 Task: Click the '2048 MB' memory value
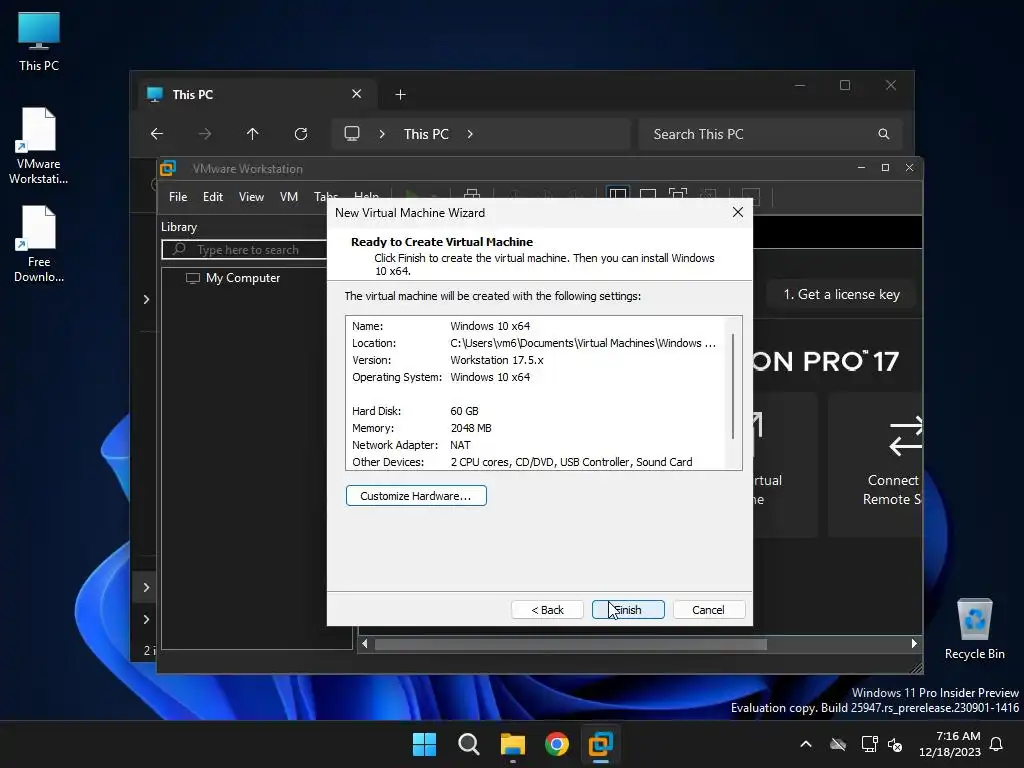(x=471, y=428)
